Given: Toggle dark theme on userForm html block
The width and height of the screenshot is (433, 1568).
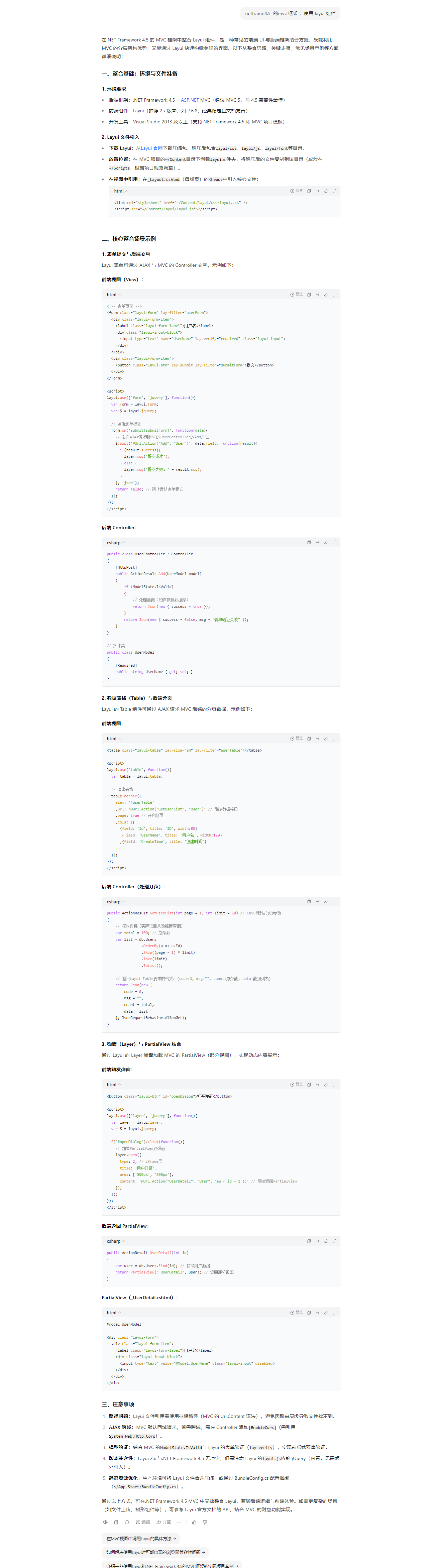Looking at the screenshot, I should 326,294.
